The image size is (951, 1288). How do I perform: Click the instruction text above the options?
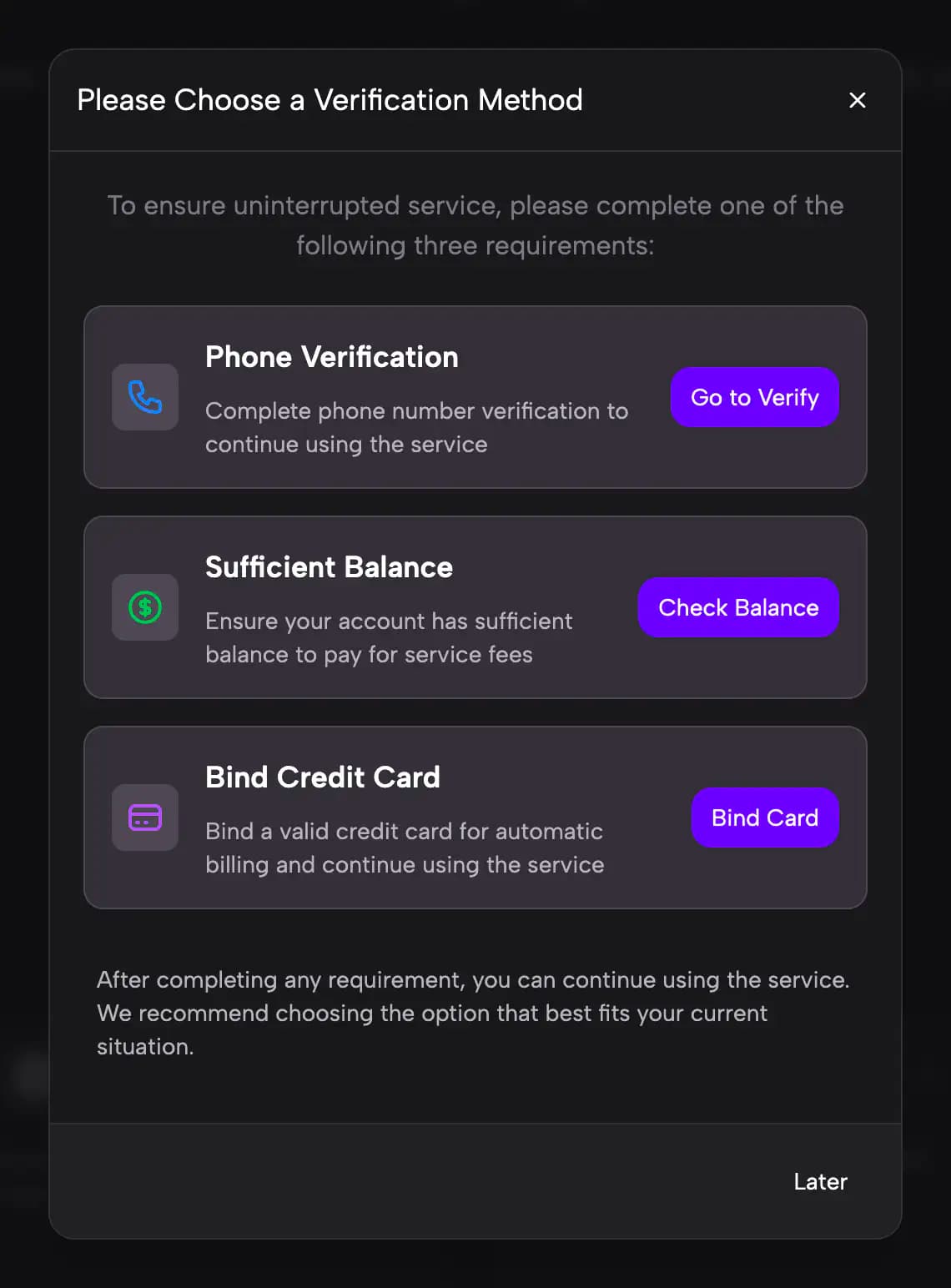(475, 225)
